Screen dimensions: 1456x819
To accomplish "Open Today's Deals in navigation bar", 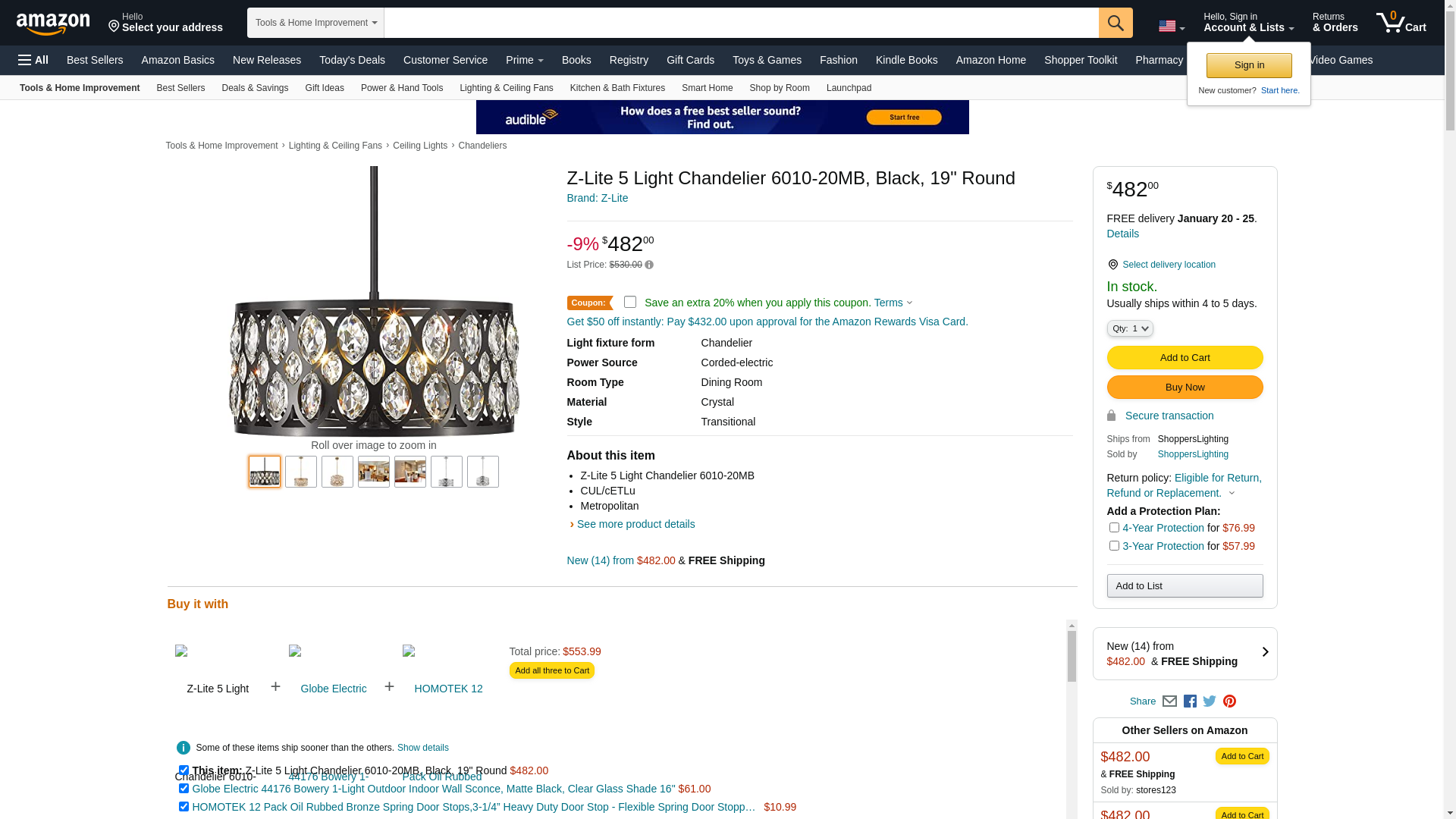I will pyautogui.click(x=352, y=60).
